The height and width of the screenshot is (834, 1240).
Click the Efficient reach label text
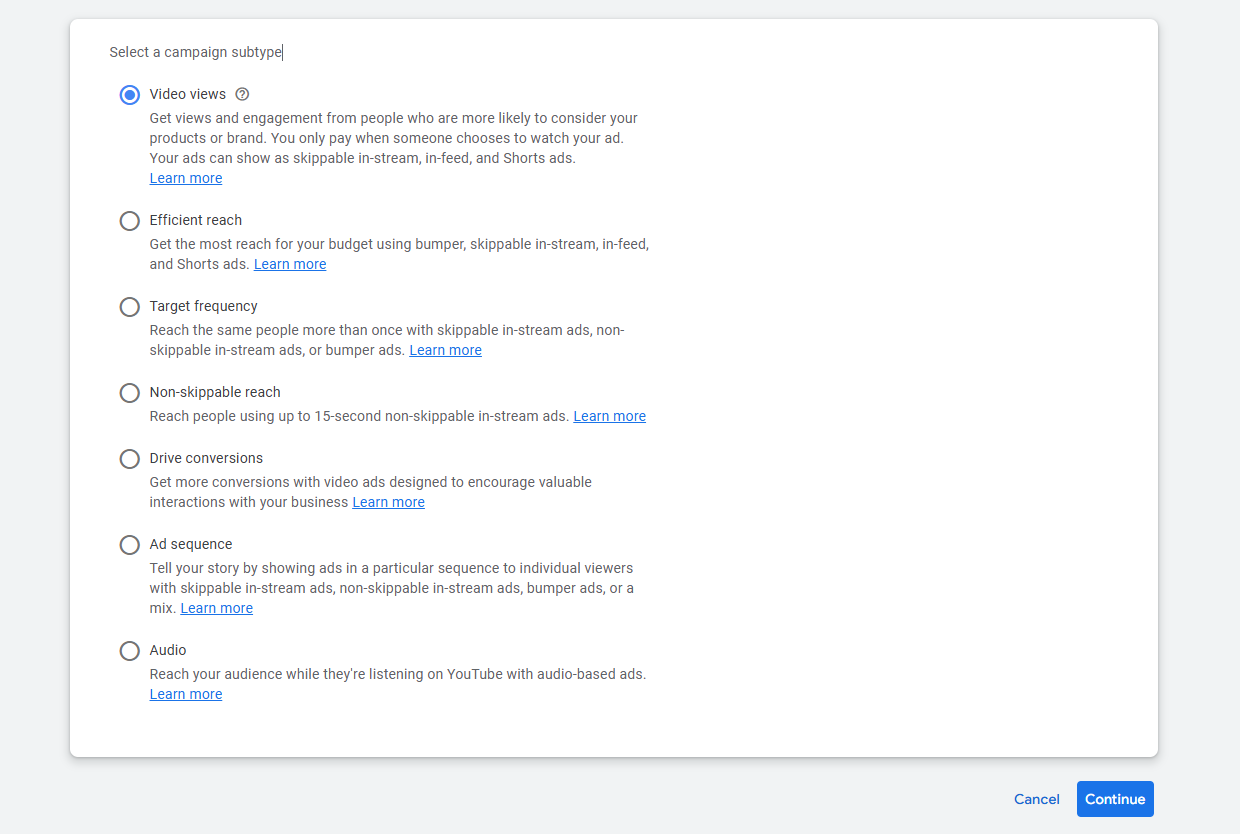[196, 220]
